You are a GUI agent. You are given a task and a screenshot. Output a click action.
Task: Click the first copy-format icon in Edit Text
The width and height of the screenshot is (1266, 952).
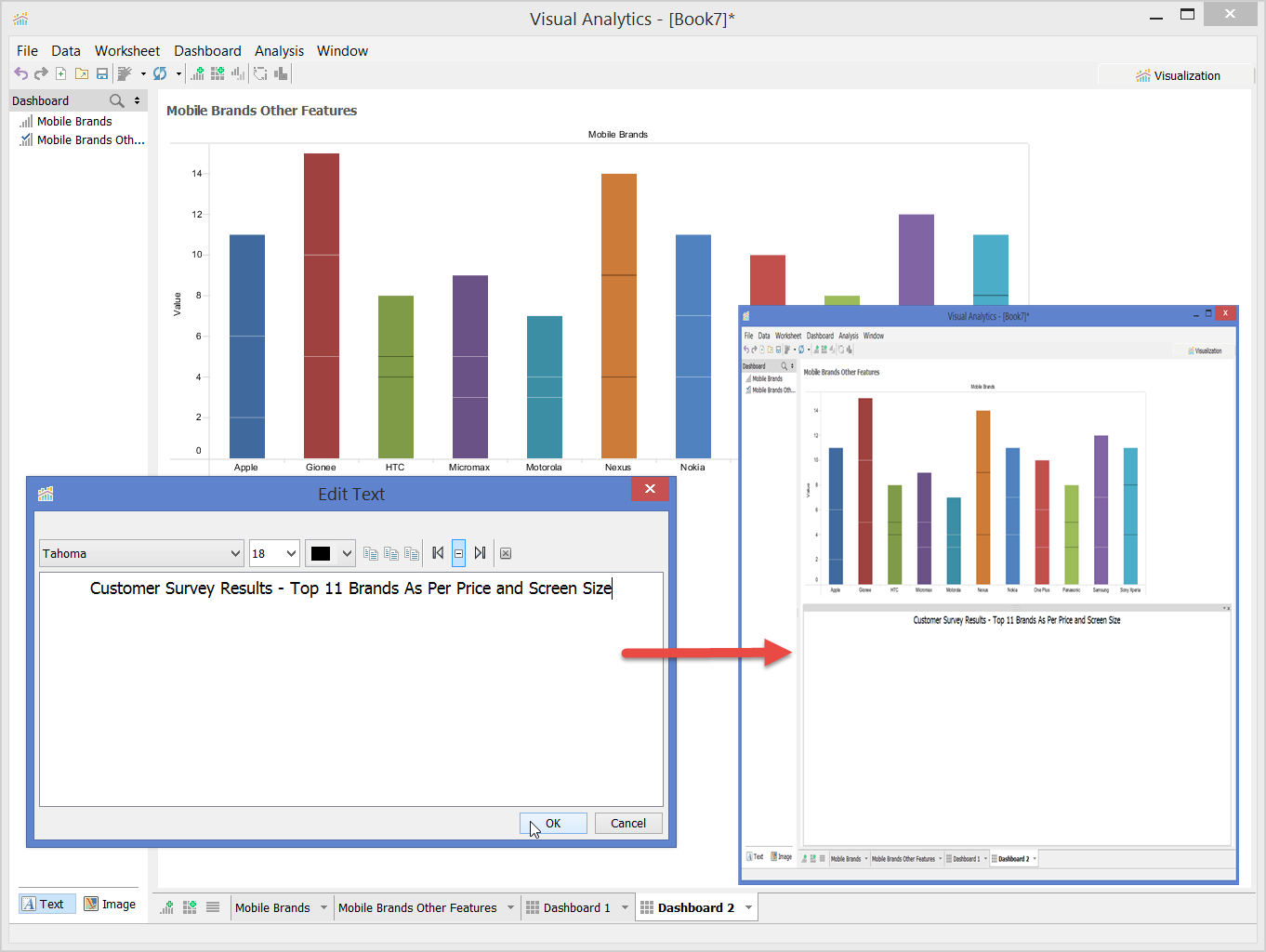click(x=371, y=553)
